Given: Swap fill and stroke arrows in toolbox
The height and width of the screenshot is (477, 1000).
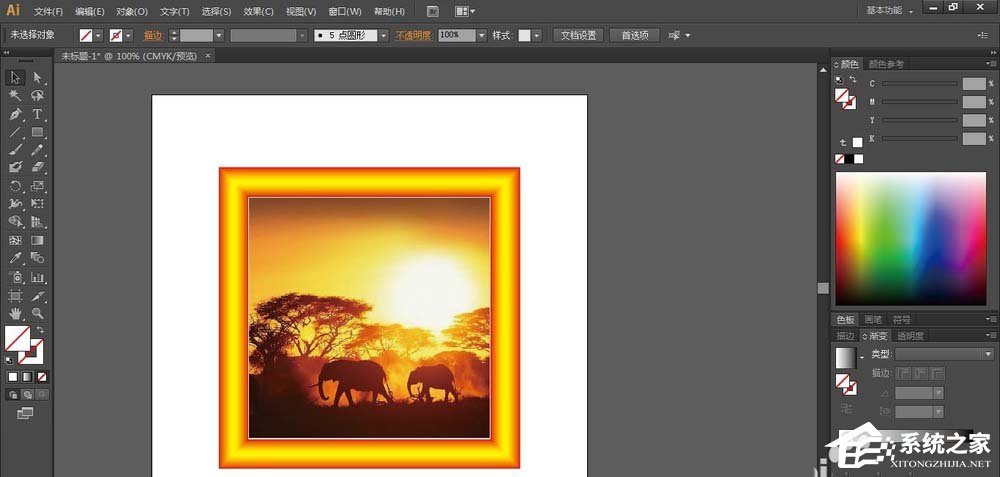Looking at the screenshot, I should (x=41, y=329).
